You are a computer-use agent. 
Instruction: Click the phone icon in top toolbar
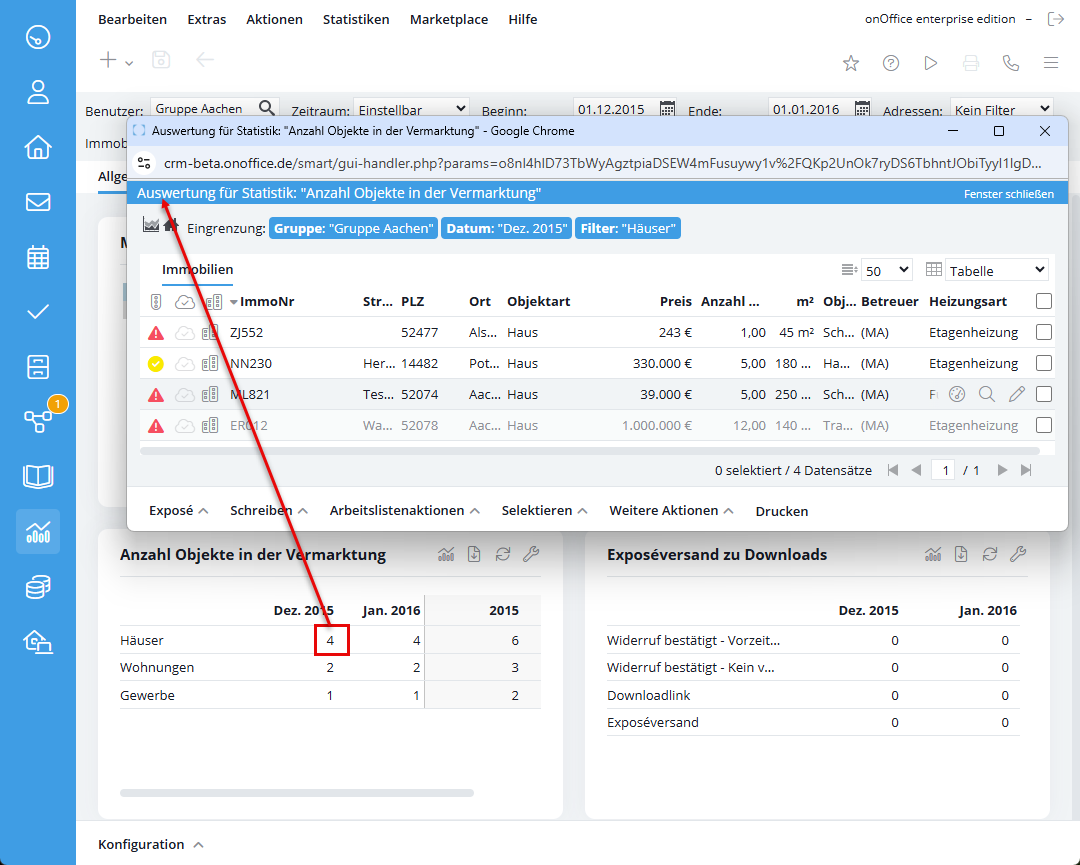[x=1011, y=63]
